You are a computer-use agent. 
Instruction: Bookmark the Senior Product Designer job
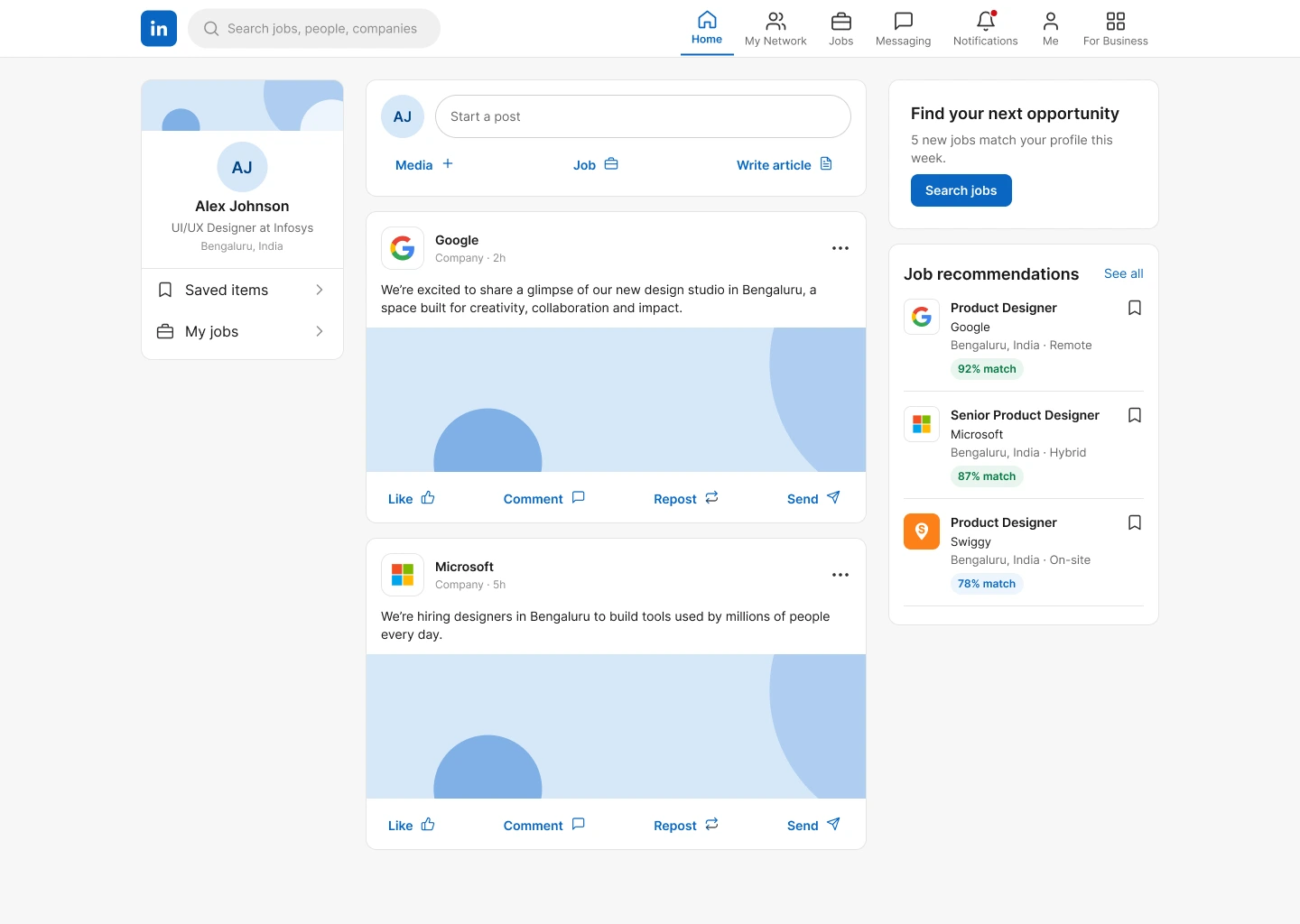[1135, 415]
